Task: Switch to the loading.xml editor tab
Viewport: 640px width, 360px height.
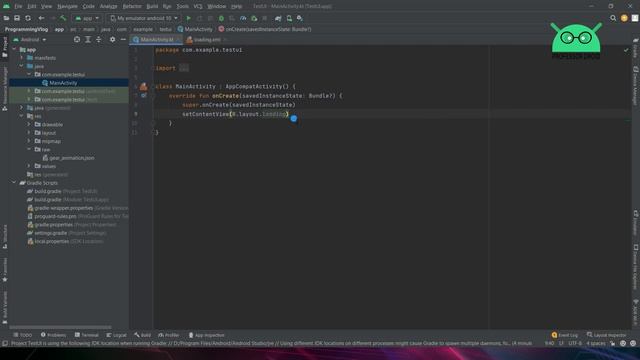Action: tap(207, 40)
